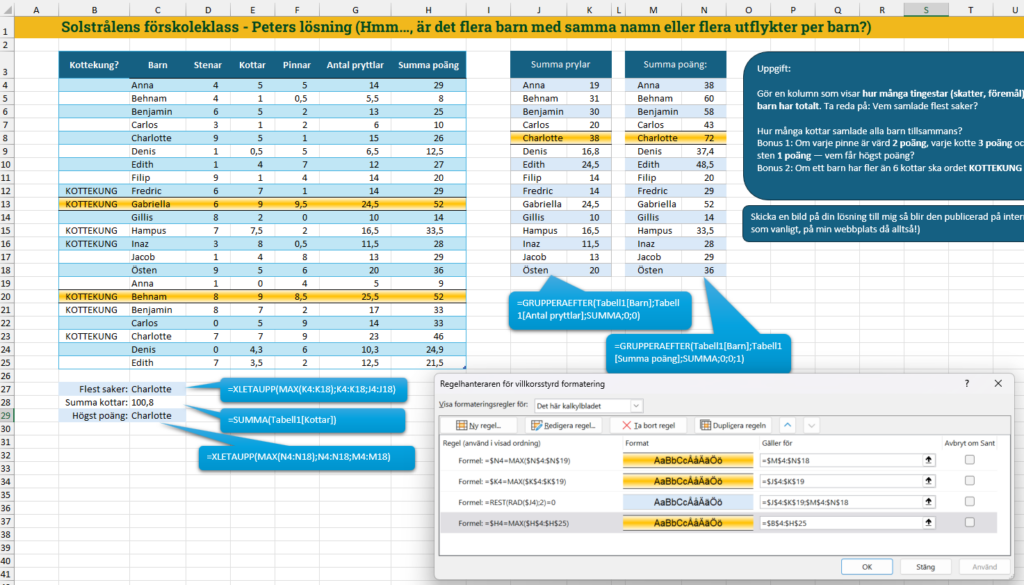The width and height of the screenshot is (1024, 585).
Task: Edit applies-to field =$B$4:$H$25
Action: [x=840, y=523]
